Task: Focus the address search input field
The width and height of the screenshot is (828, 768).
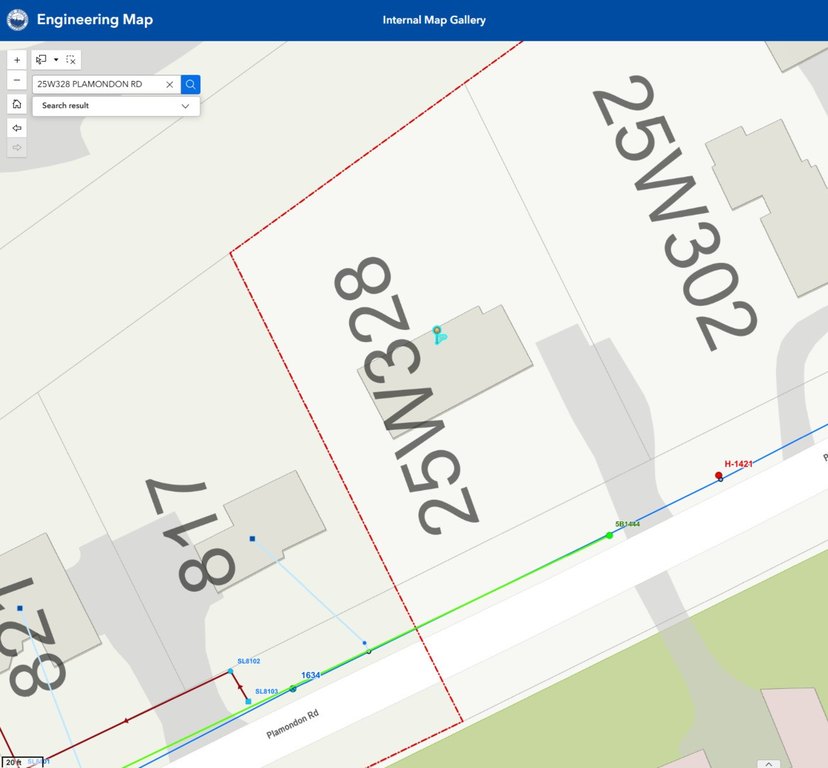Action: (x=99, y=85)
